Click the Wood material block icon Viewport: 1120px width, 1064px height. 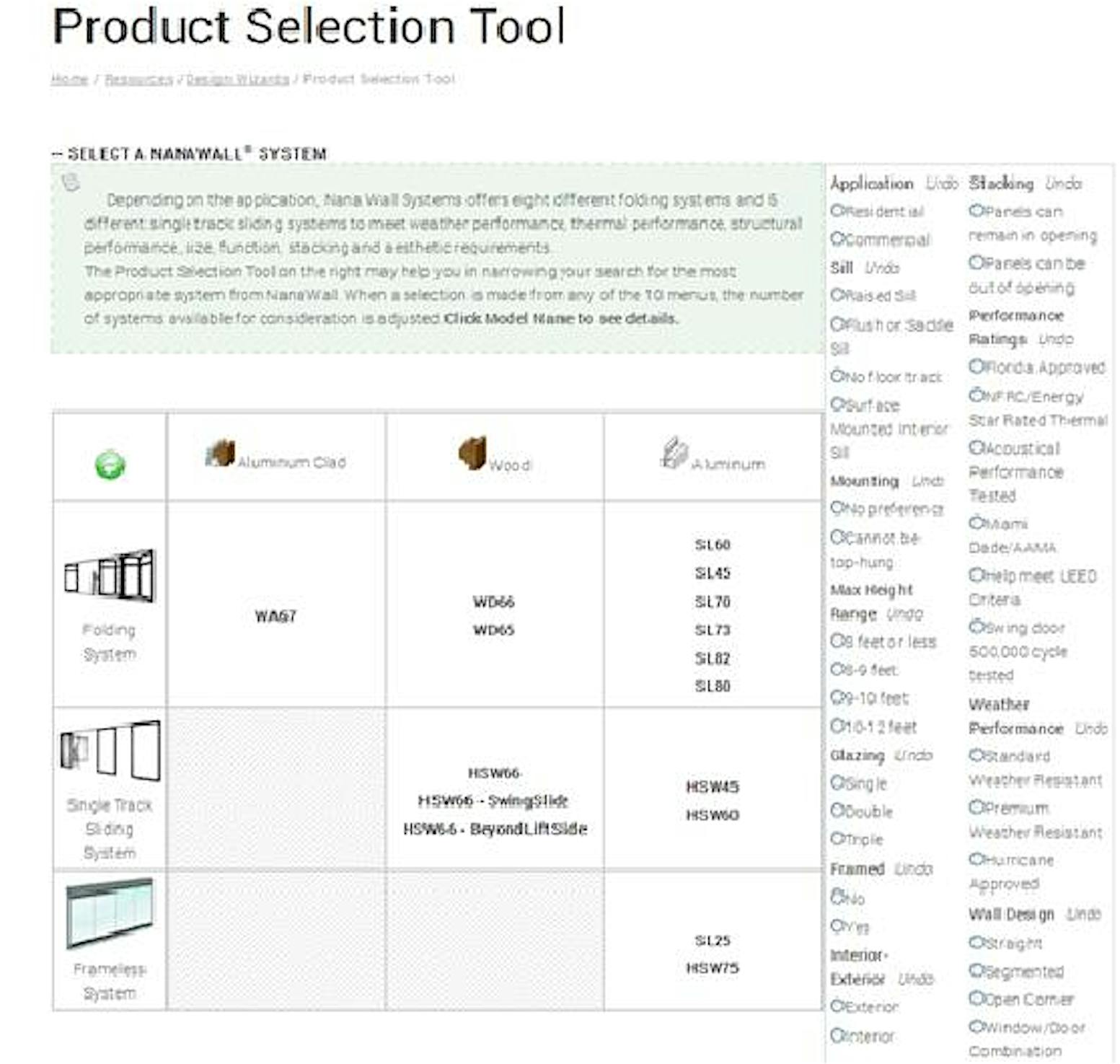[472, 454]
